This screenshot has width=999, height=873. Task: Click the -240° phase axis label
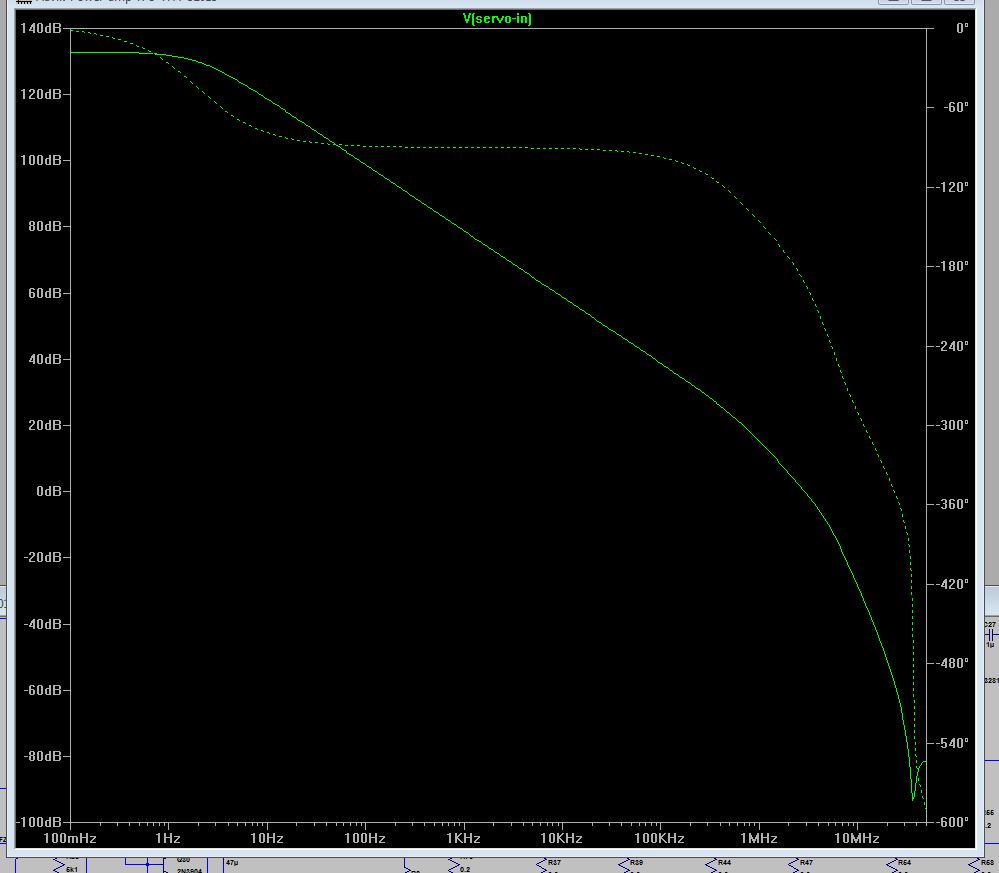[x=953, y=346]
